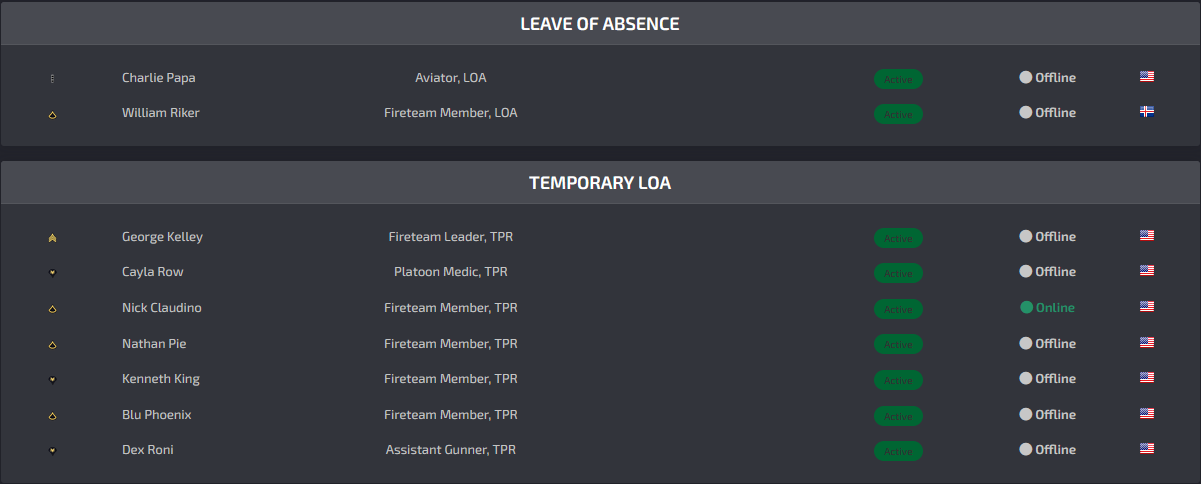Click the TEMPORARY LOA section header

click(600, 183)
